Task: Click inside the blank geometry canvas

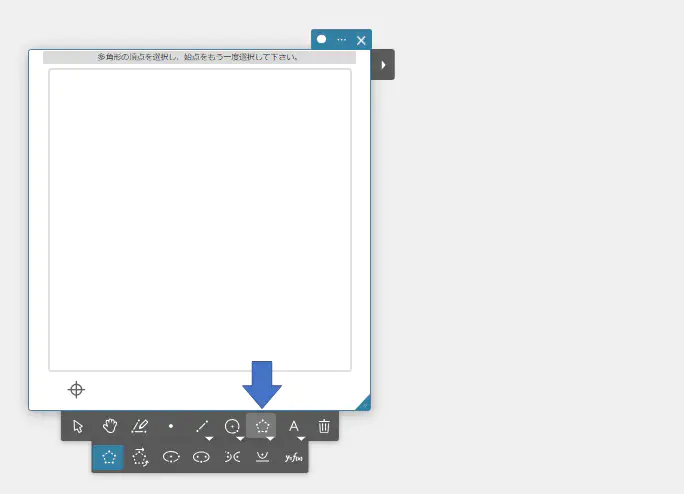Action: (200, 220)
